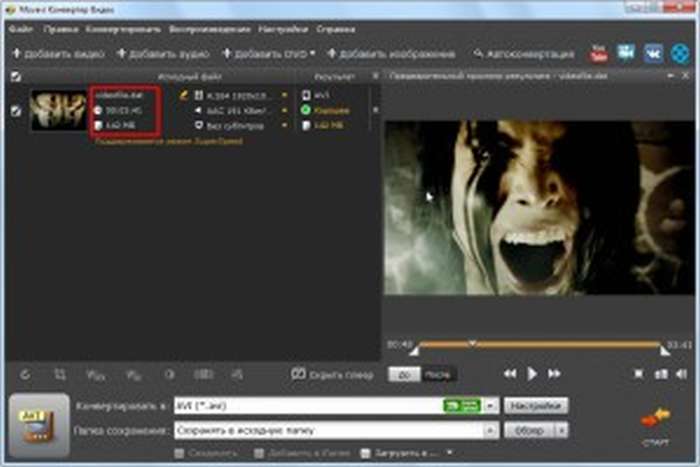The width and height of the screenshot is (700, 467).
Task: Expand the save folder dropdown arrow
Action: [x=491, y=431]
